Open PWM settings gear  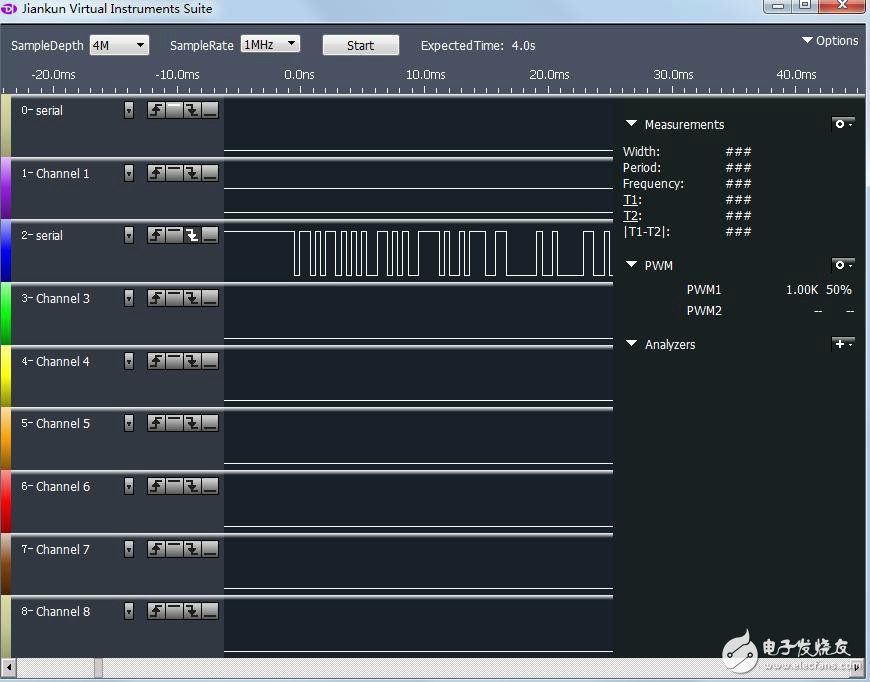click(x=842, y=265)
